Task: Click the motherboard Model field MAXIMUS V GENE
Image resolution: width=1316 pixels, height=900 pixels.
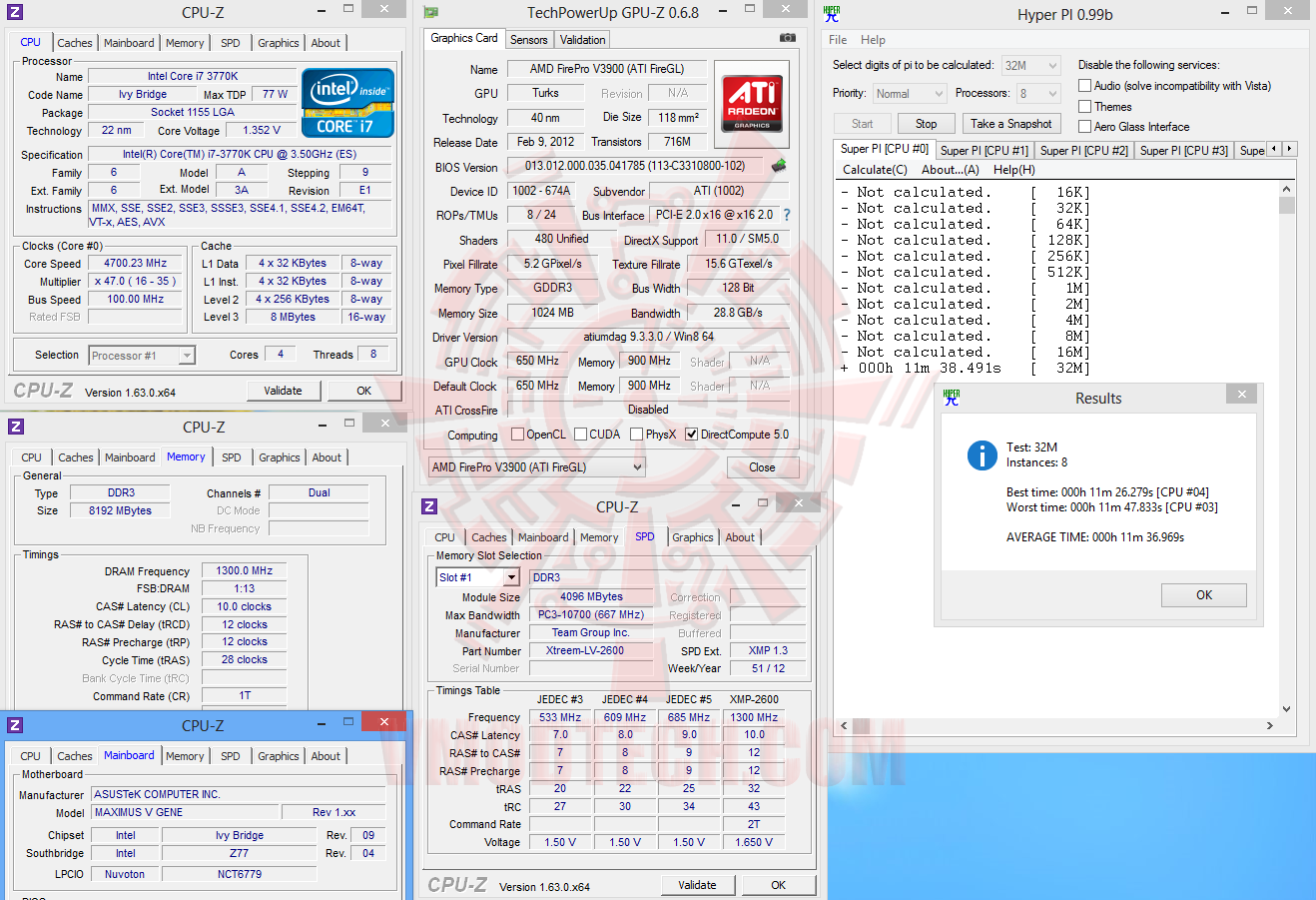Action: pos(185,813)
